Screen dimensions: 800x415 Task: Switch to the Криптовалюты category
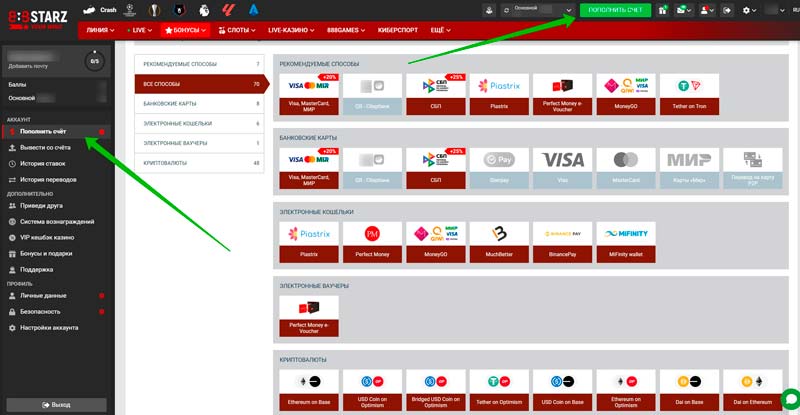coord(199,162)
